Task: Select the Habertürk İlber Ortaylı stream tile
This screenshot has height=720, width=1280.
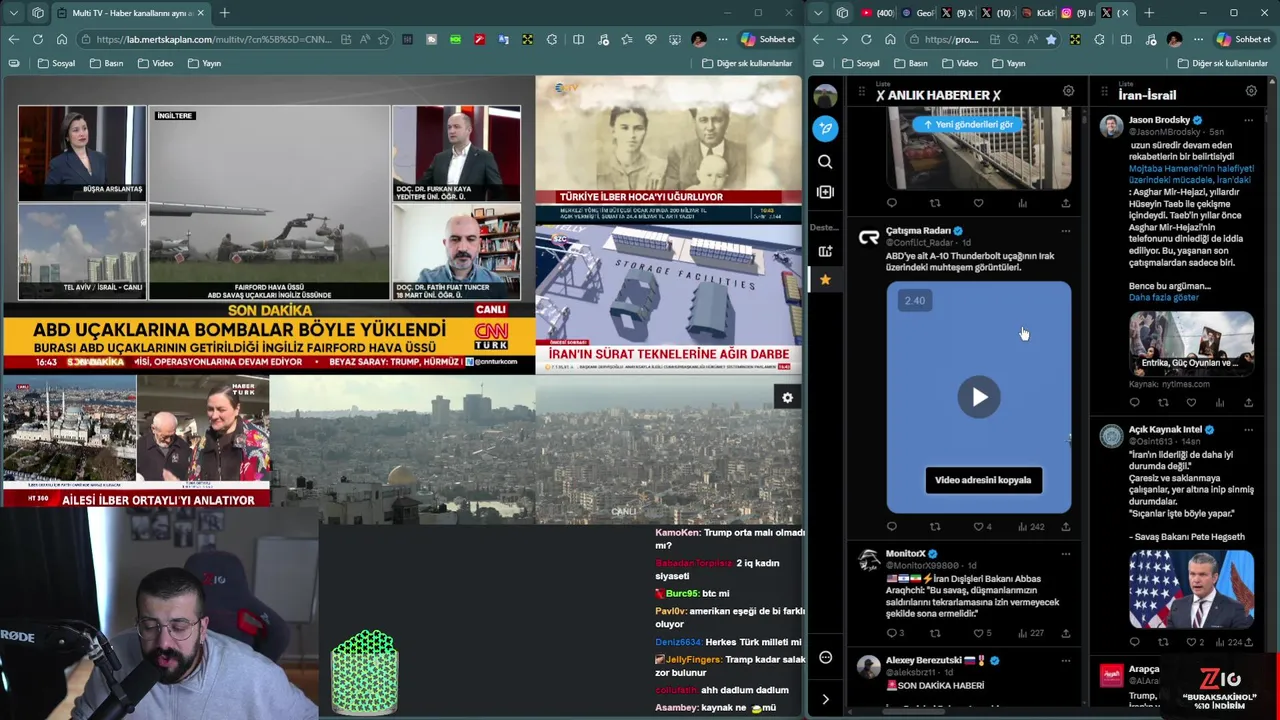Action: point(135,441)
